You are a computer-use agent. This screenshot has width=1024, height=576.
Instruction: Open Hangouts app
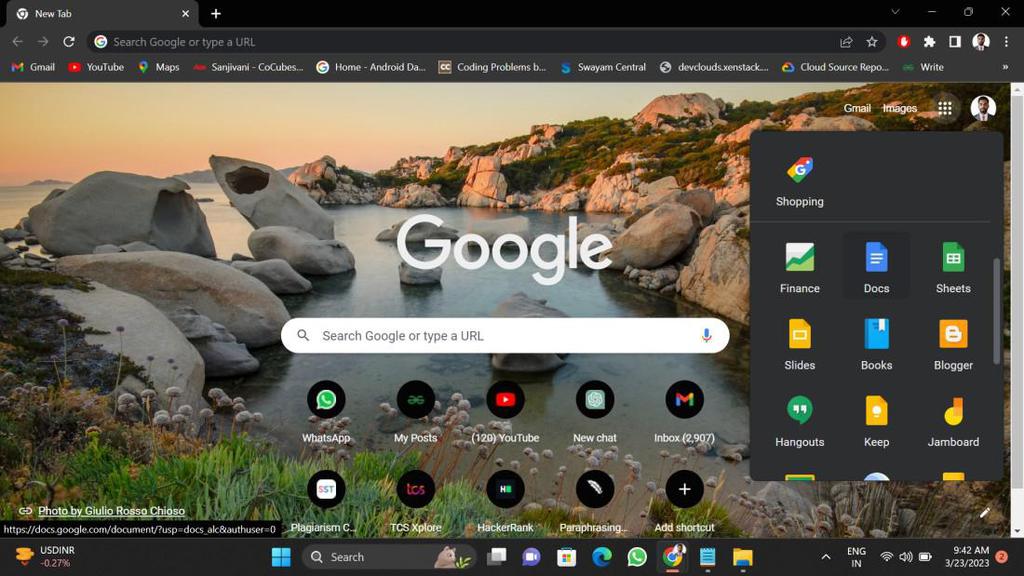pyautogui.click(x=799, y=422)
